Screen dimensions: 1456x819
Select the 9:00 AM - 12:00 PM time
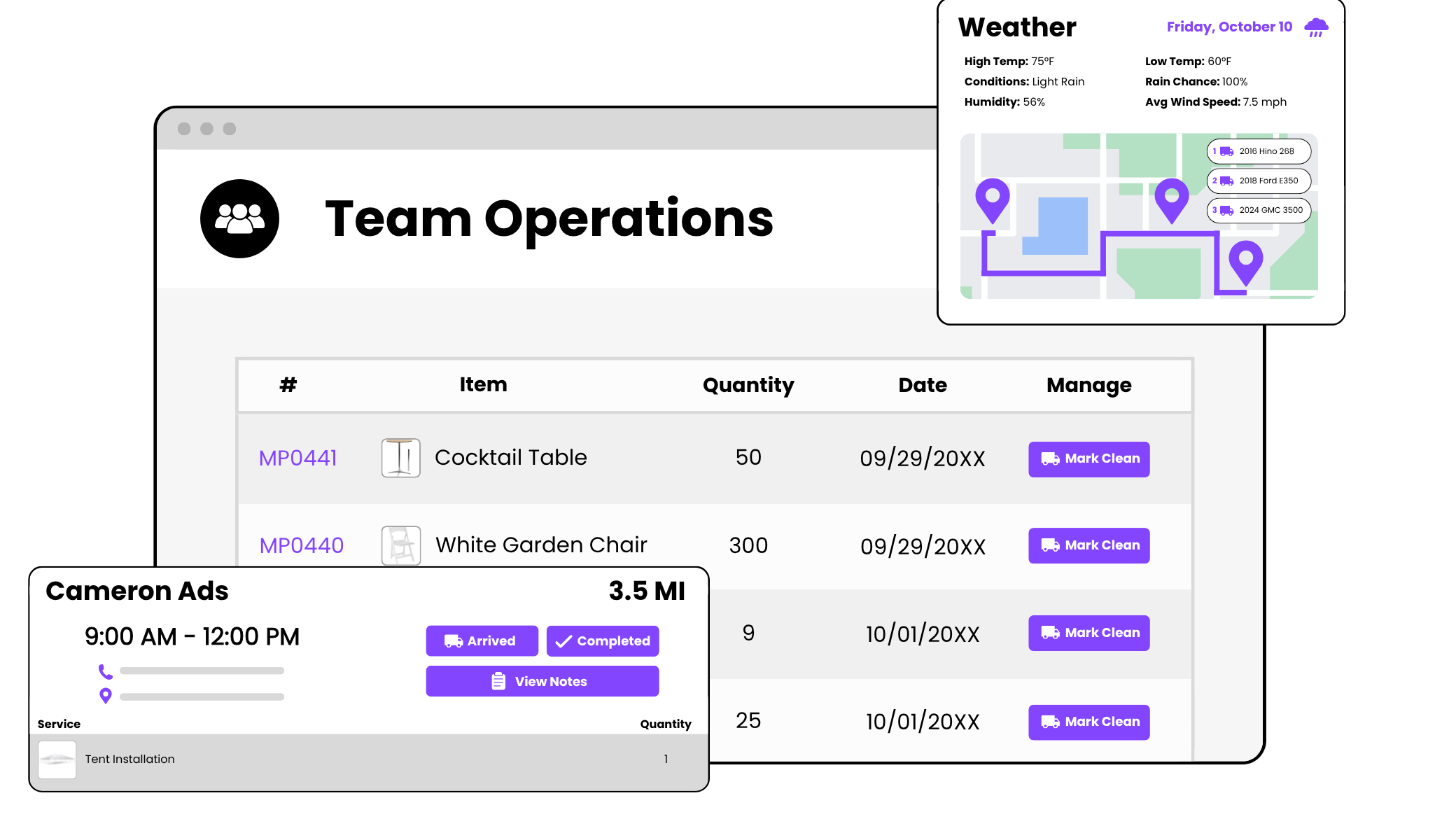coord(192,636)
